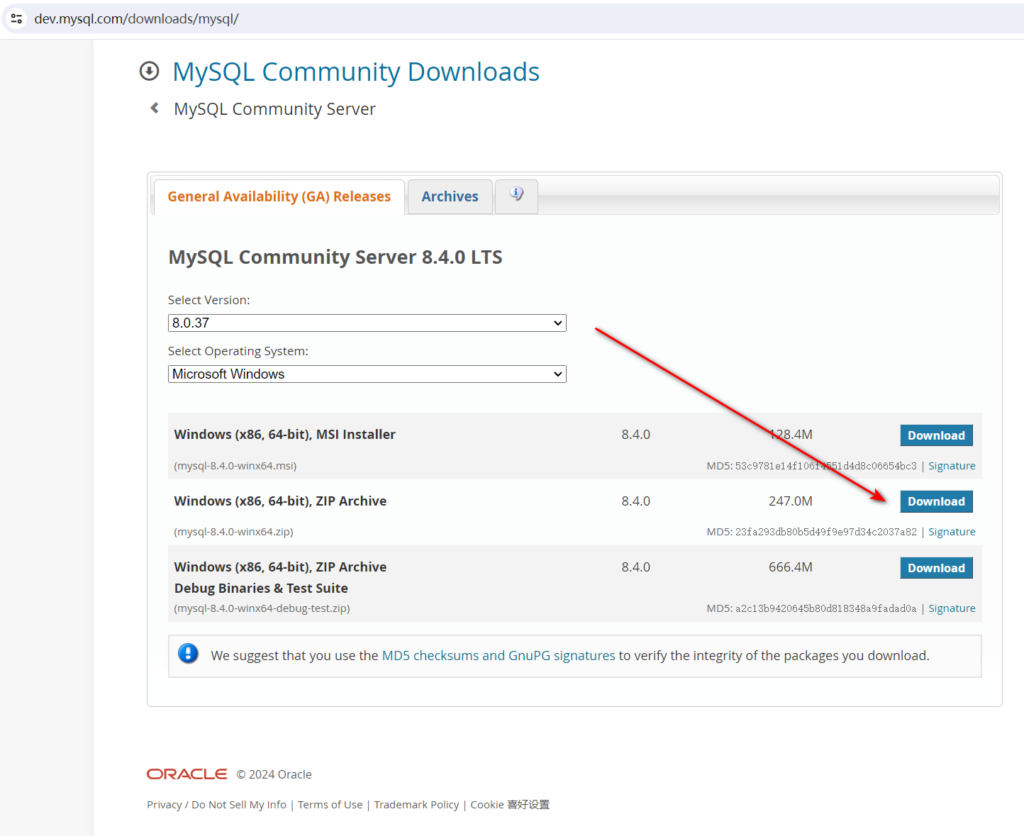Viewport: 1024px width, 836px height.
Task: Click the MD5 hash a2c13b9420645b80d818348a9fadad0a
Action: (825, 608)
